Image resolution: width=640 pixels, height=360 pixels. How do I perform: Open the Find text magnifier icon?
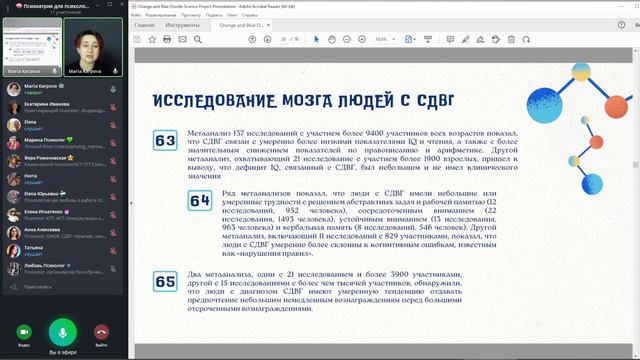198,40
